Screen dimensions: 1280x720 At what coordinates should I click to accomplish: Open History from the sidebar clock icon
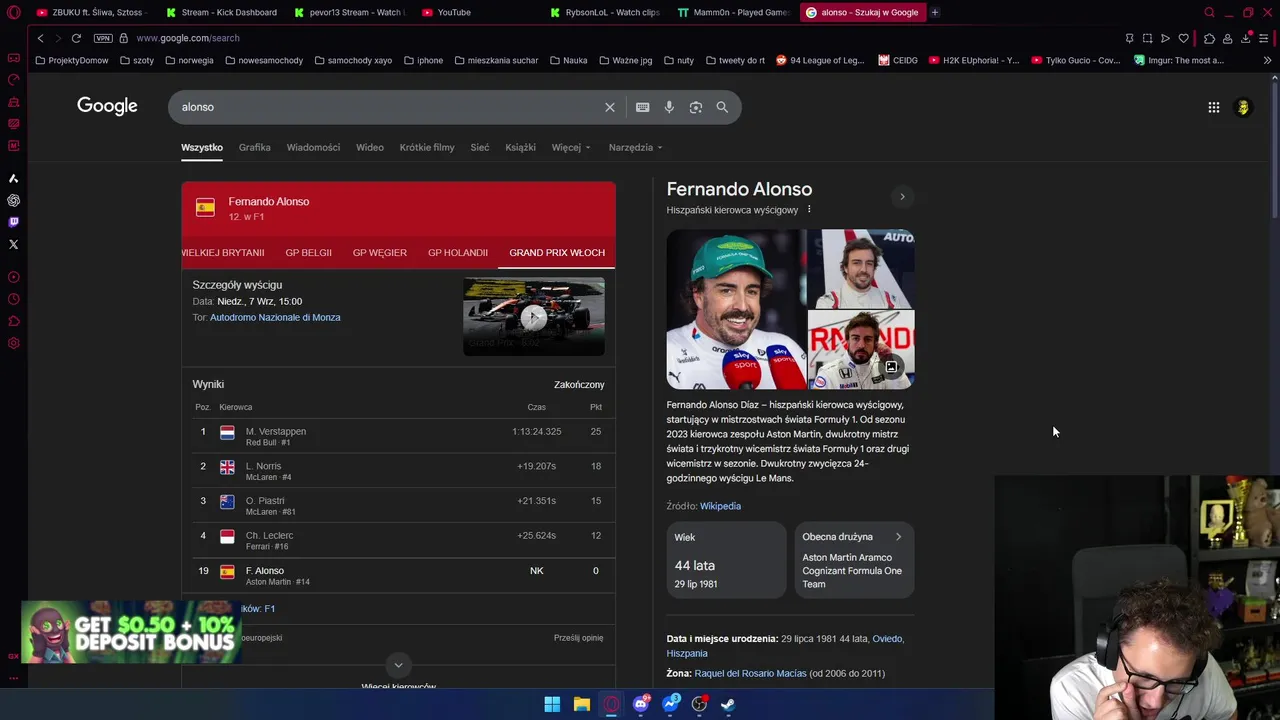pyautogui.click(x=13, y=299)
